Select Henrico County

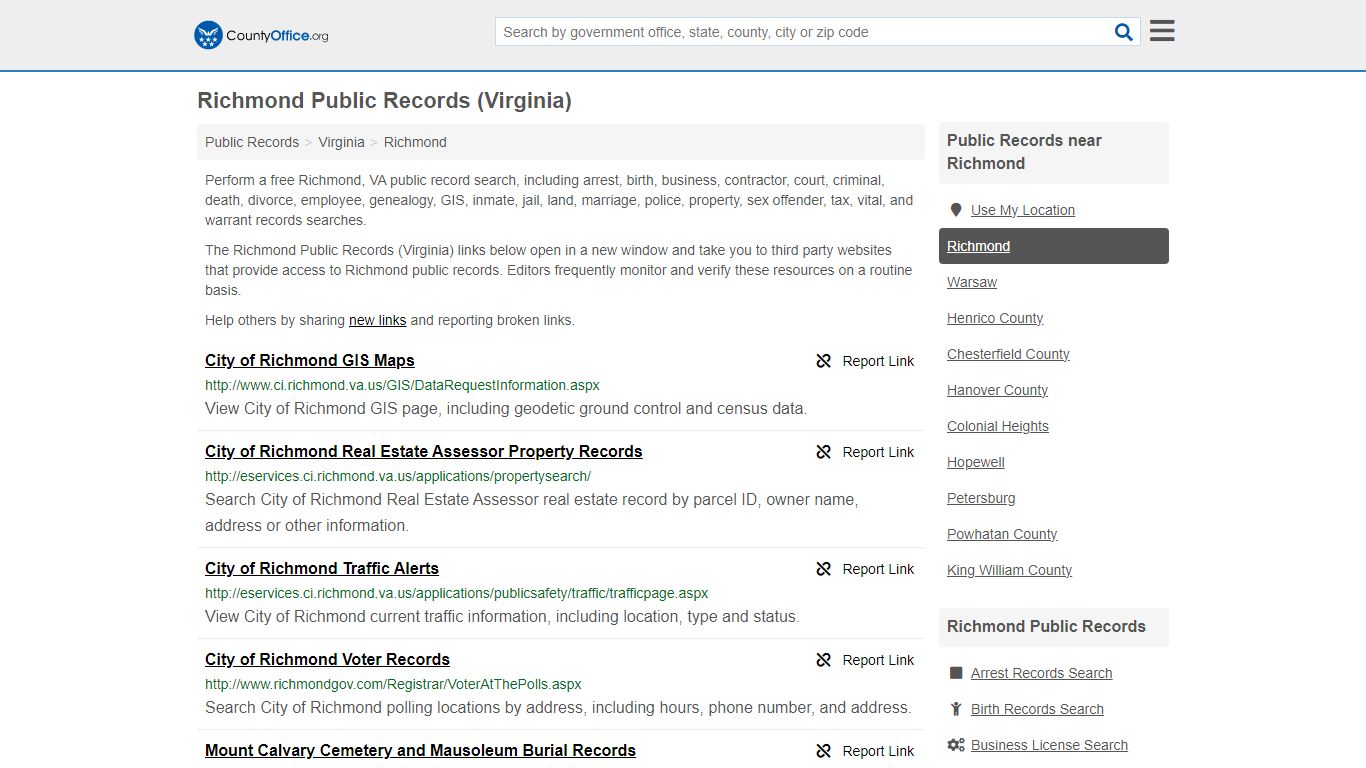pos(995,318)
